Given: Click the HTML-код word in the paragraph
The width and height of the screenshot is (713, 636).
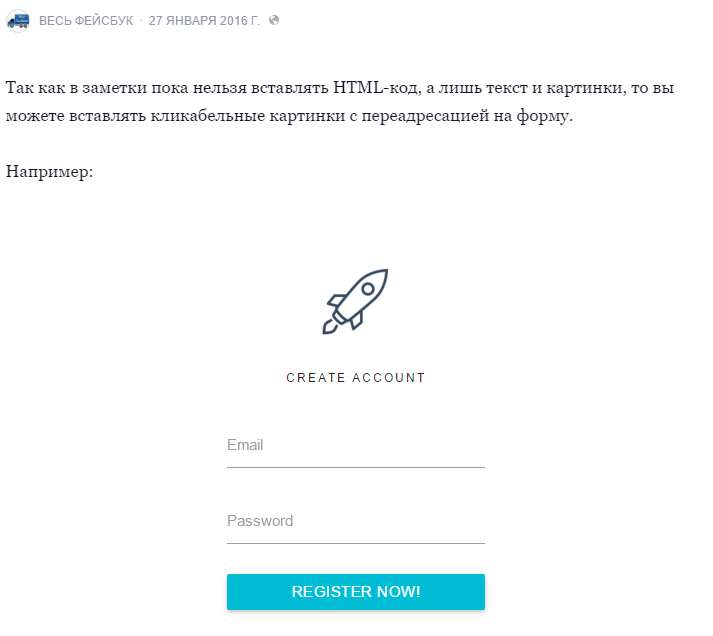Looking at the screenshot, I should [x=374, y=88].
